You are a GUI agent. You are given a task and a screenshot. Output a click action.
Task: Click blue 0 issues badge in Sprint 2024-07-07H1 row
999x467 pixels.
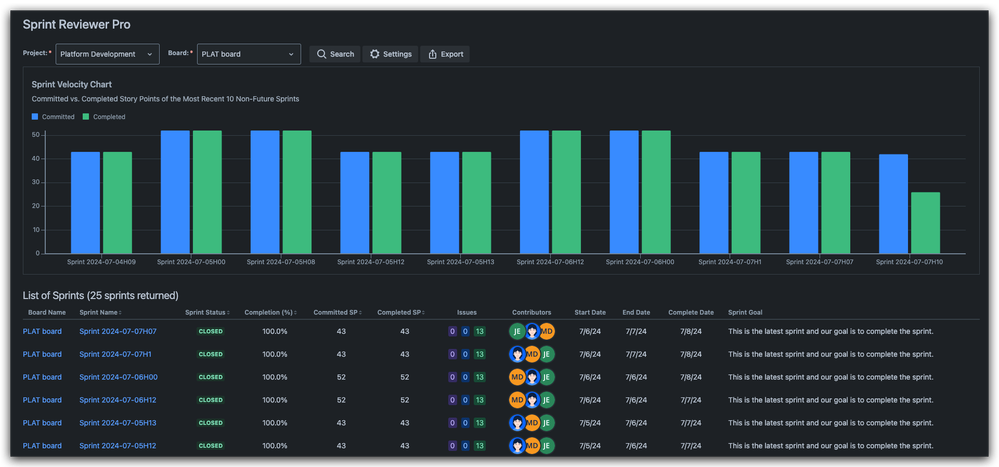(x=465, y=354)
